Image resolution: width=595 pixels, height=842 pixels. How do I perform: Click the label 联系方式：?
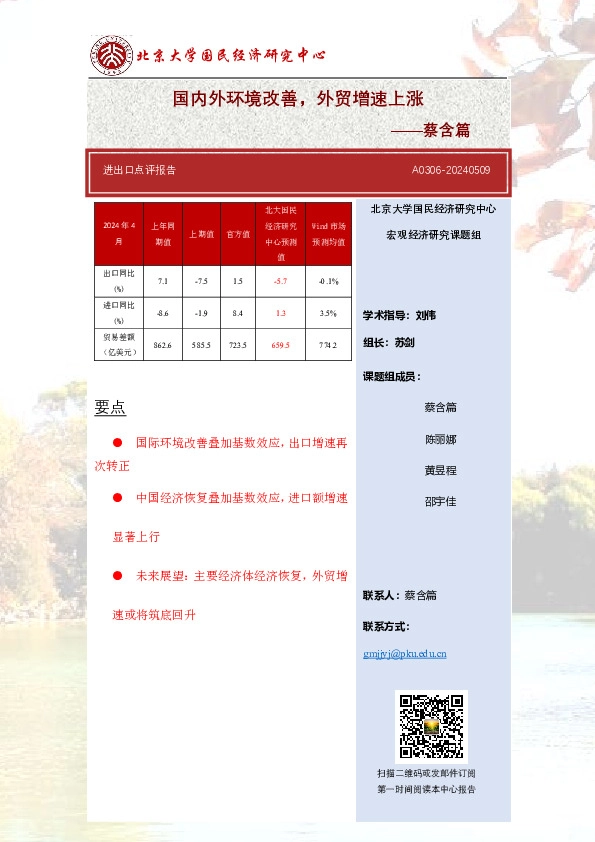click(387, 626)
